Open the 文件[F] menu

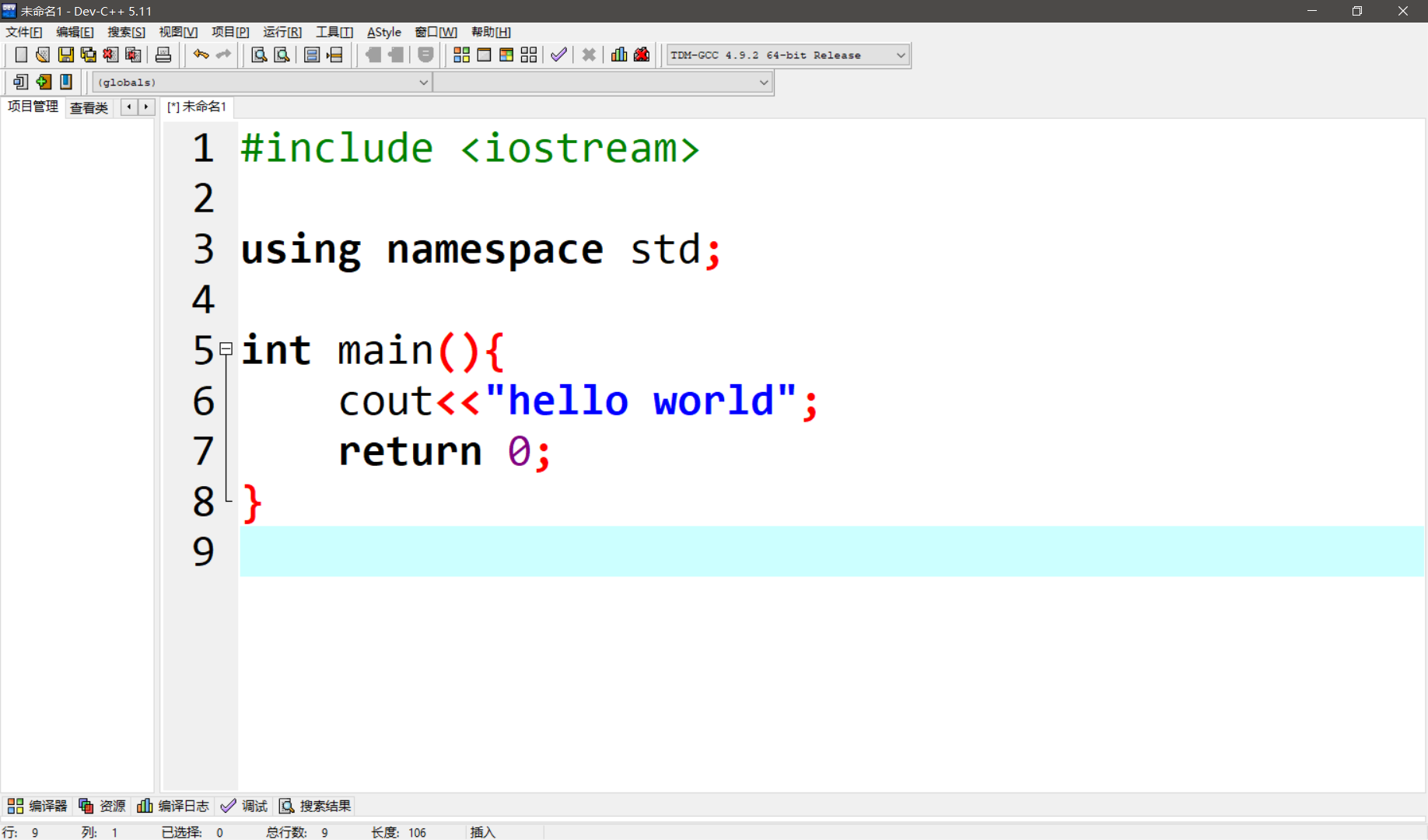point(23,32)
